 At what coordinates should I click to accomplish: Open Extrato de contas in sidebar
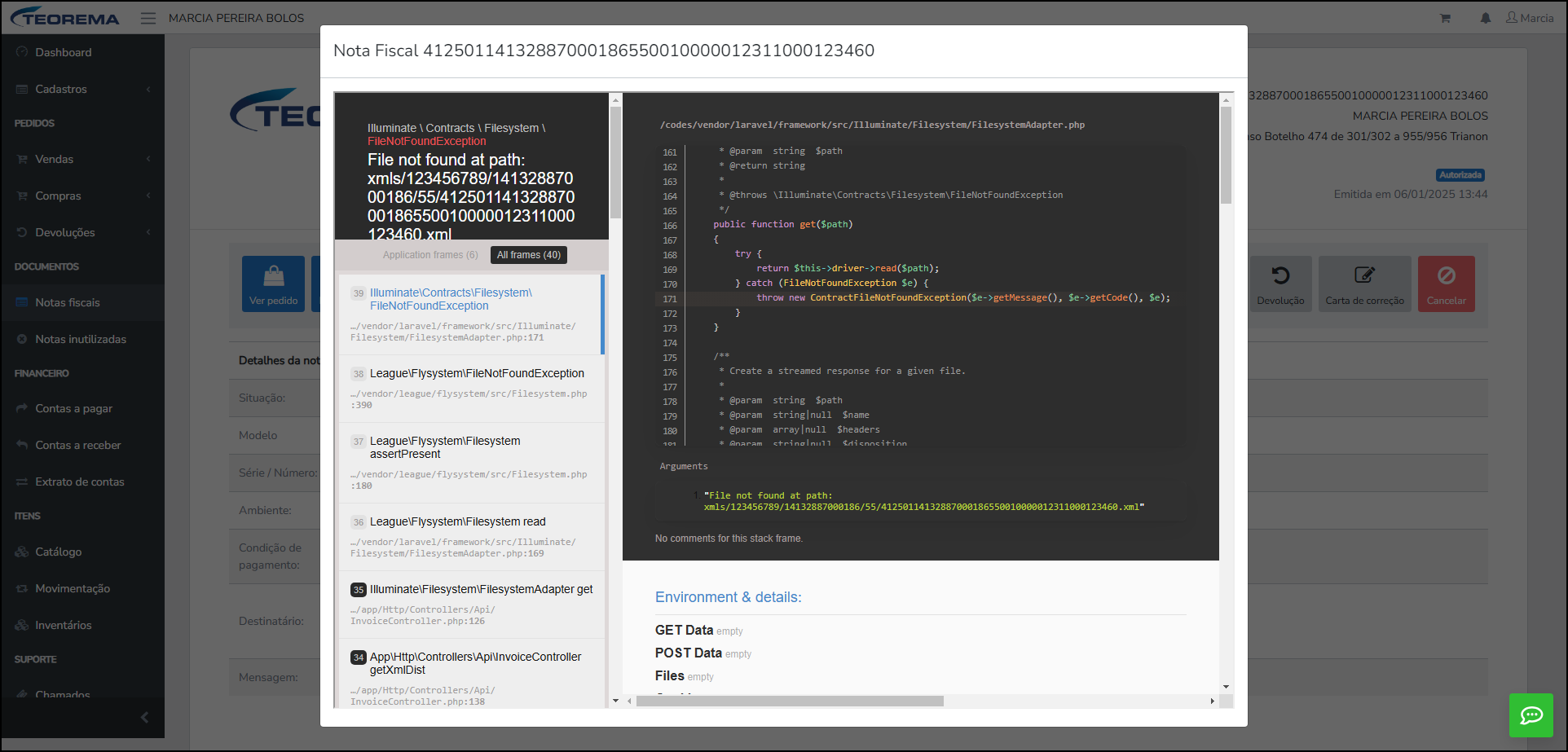coord(82,482)
